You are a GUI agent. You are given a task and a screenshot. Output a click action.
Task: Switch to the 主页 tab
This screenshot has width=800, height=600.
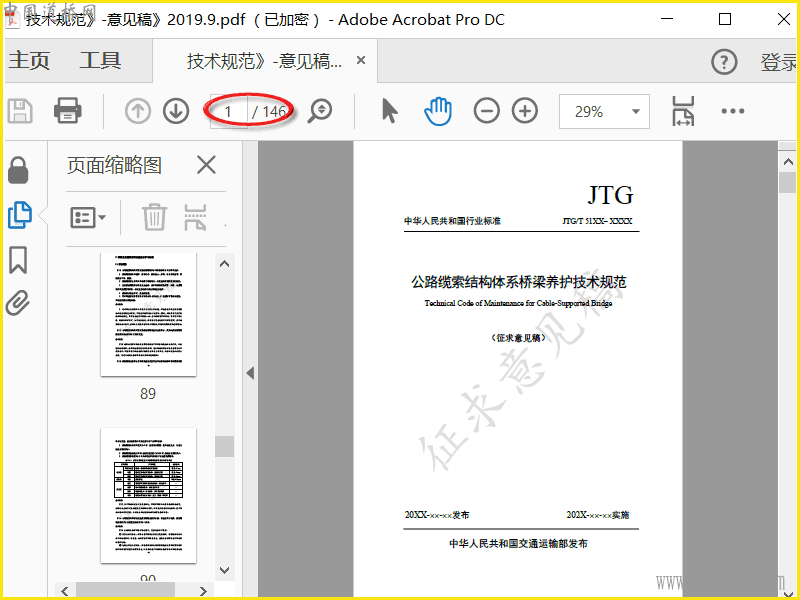pyautogui.click(x=29, y=60)
